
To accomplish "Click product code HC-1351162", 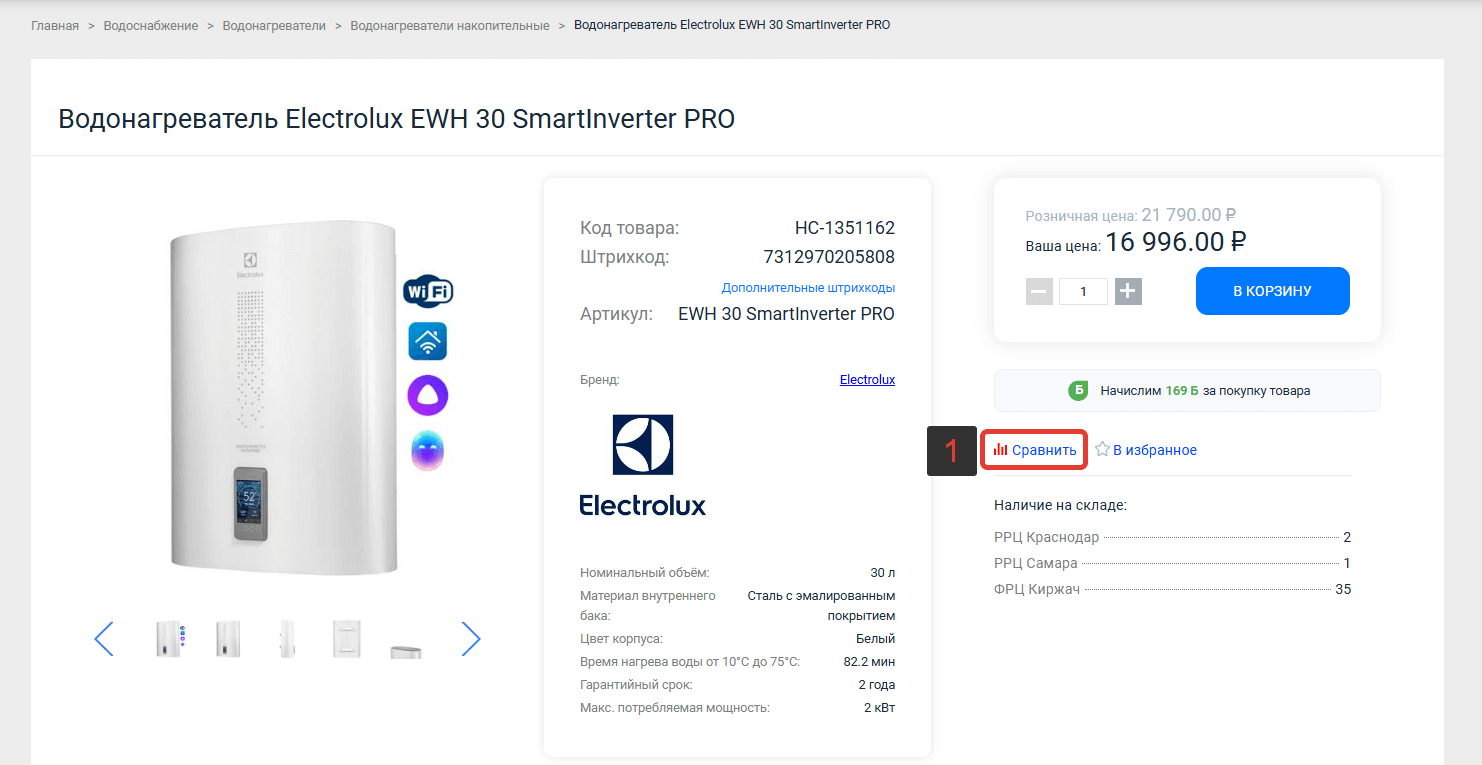I will pyautogui.click(x=845, y=228).
